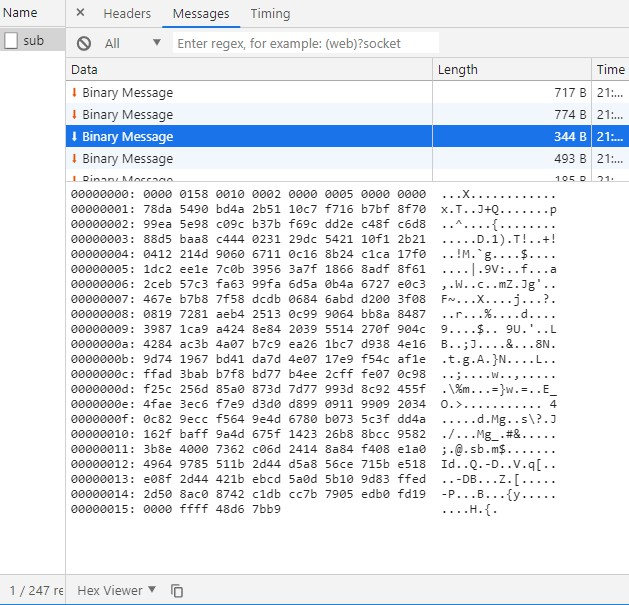
Task: Click the copy icon beside Hex Viewer
Action: 177,591
